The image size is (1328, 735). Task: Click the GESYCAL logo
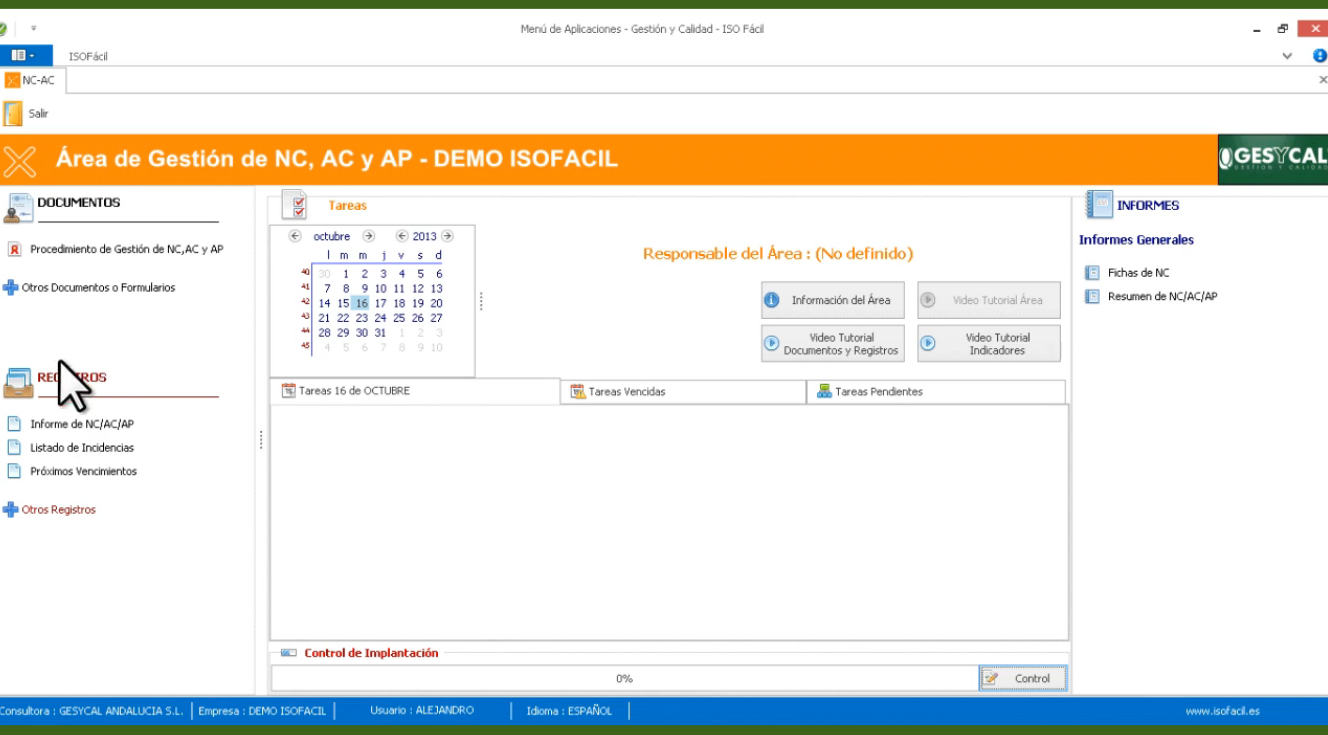1273,159
